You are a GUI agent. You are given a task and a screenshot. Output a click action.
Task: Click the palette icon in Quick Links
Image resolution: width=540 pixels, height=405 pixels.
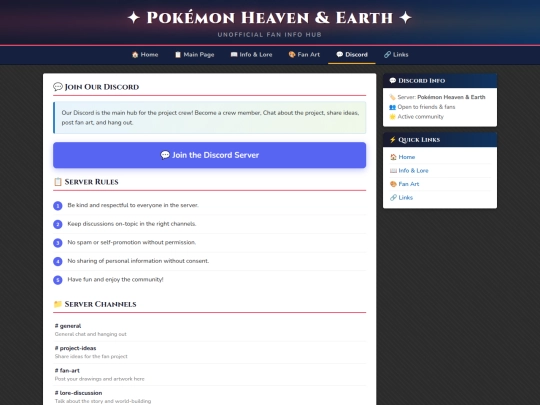coord(393,184)
